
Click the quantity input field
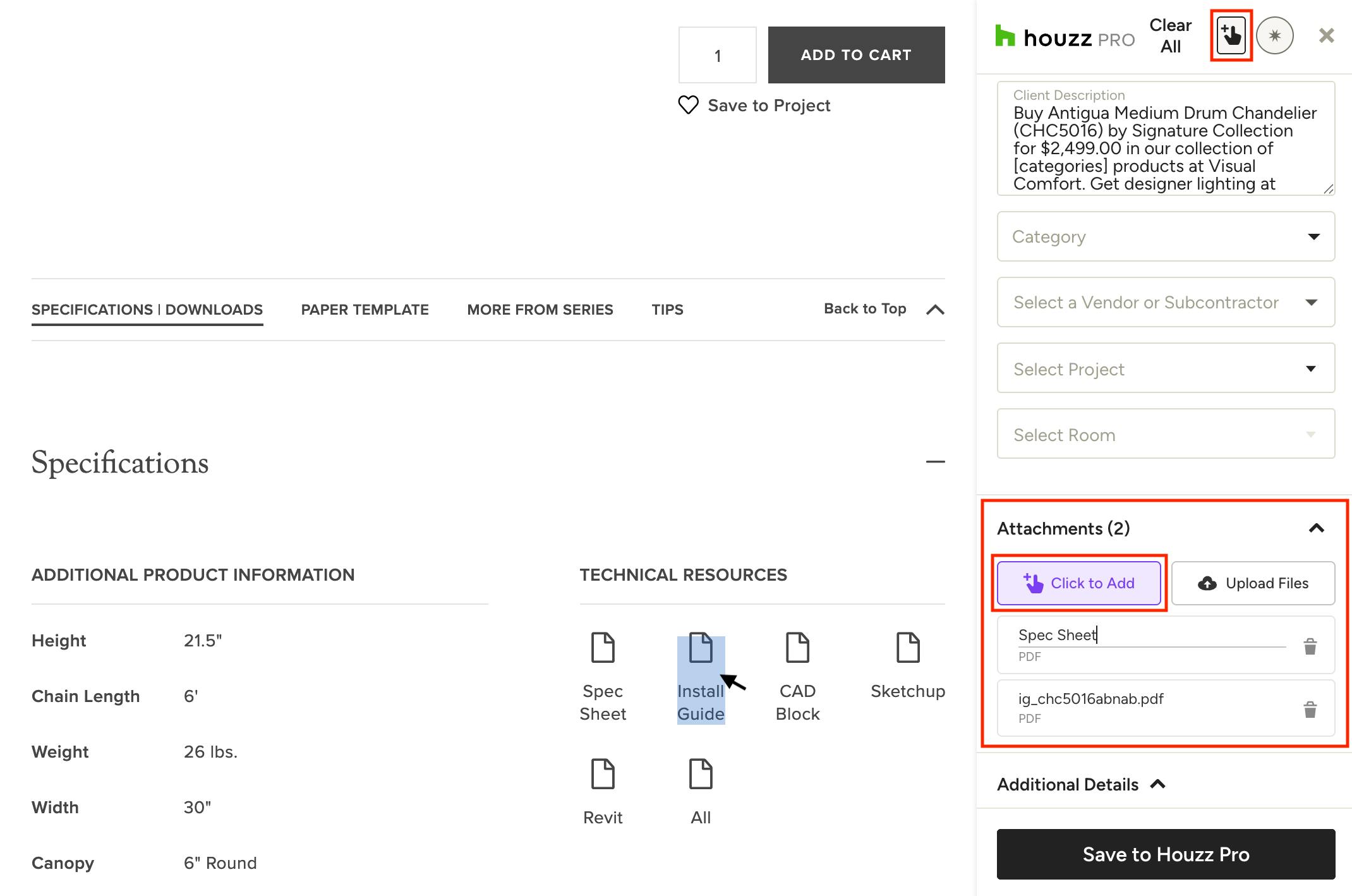717,55
